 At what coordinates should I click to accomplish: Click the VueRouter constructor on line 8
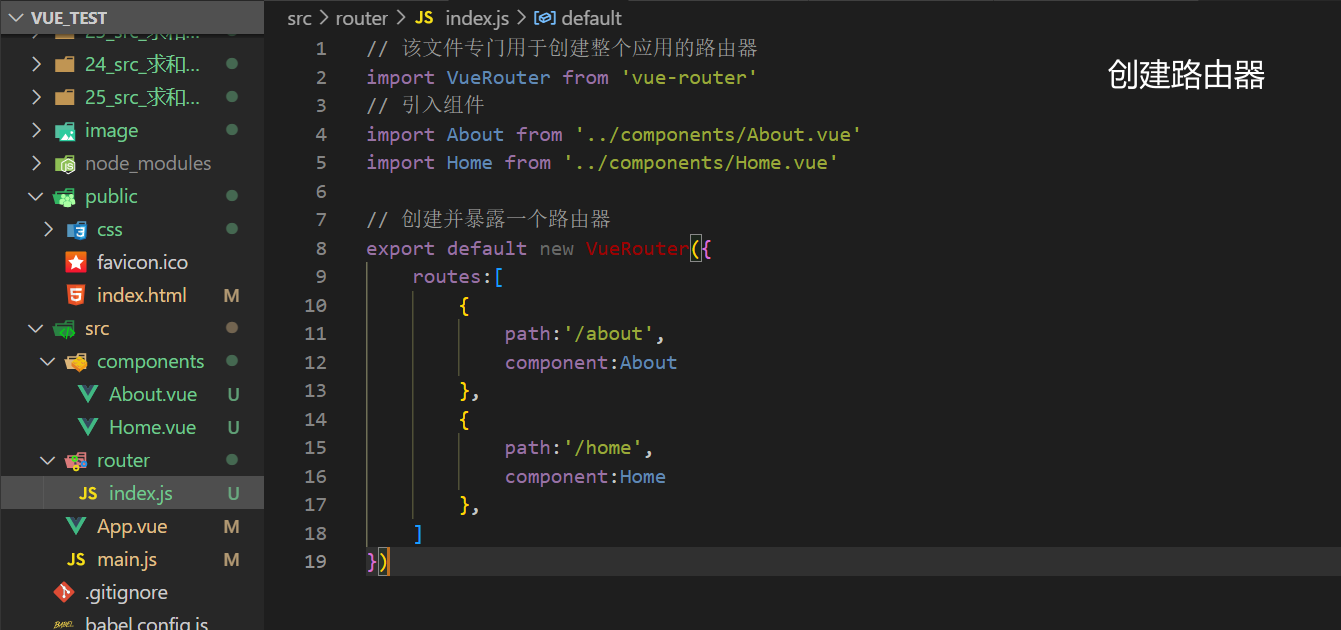pos(637,248)
